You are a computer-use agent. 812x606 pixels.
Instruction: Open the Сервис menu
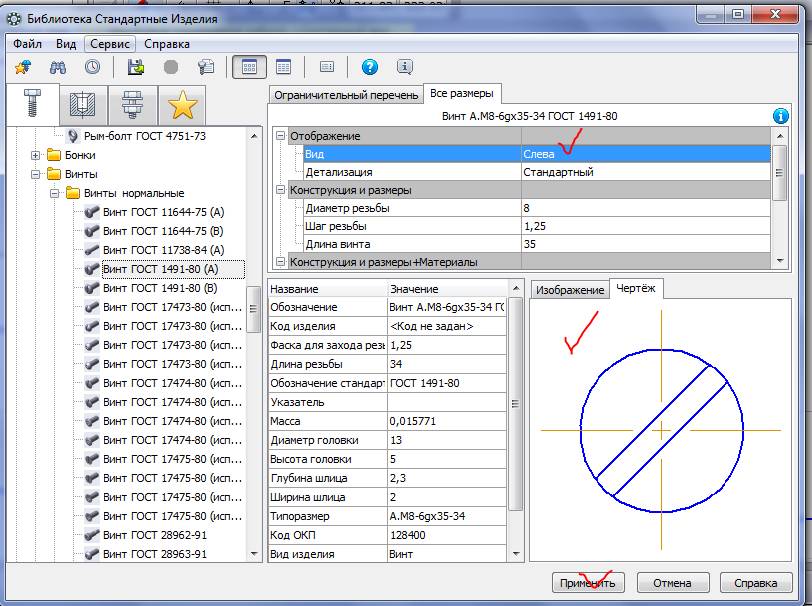tap(110, 44)
